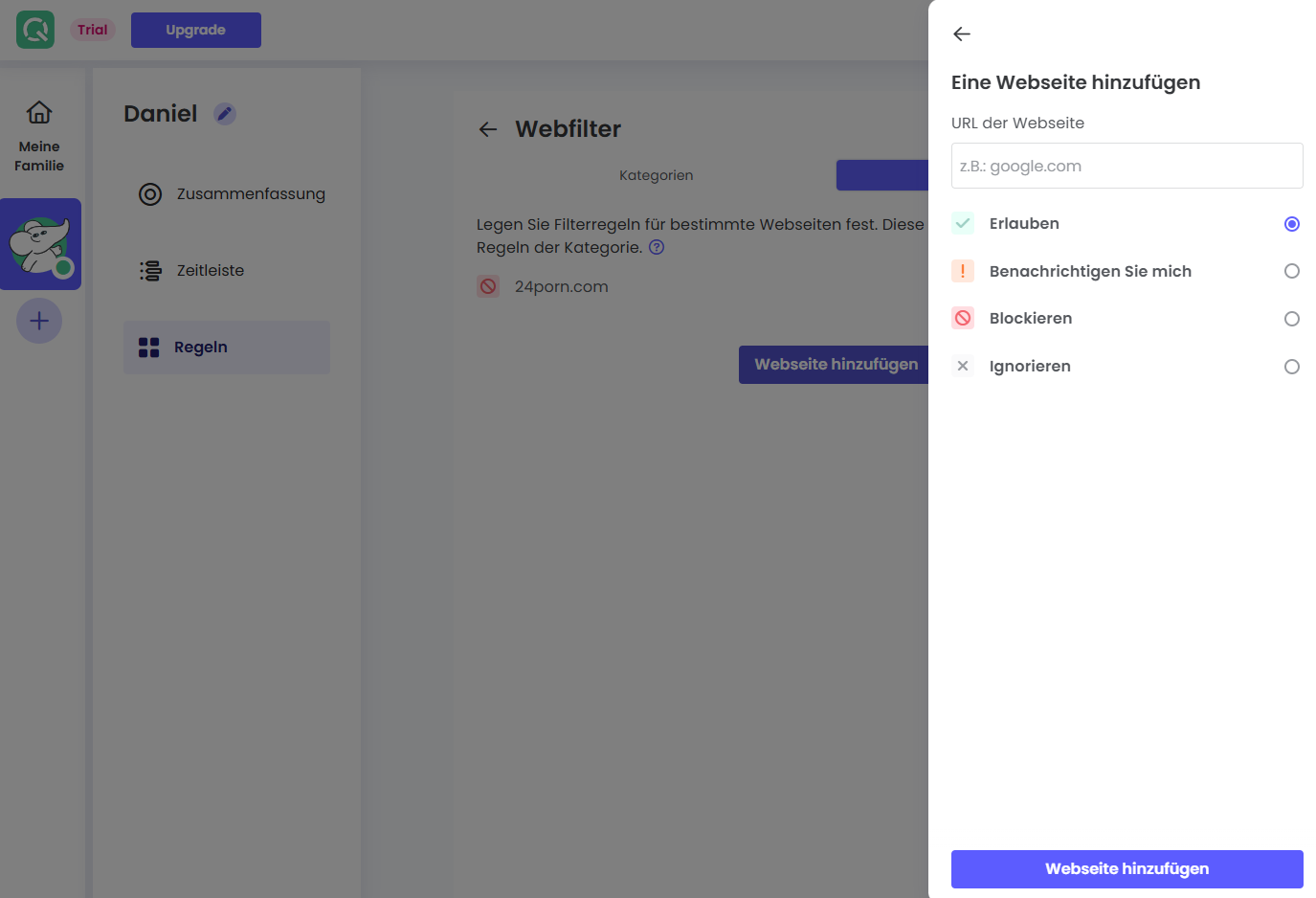Edit Daniel's name with pencil icon
Viewport: 1316px width, 898px height.
pyautogui.click(x=225, y=114)
